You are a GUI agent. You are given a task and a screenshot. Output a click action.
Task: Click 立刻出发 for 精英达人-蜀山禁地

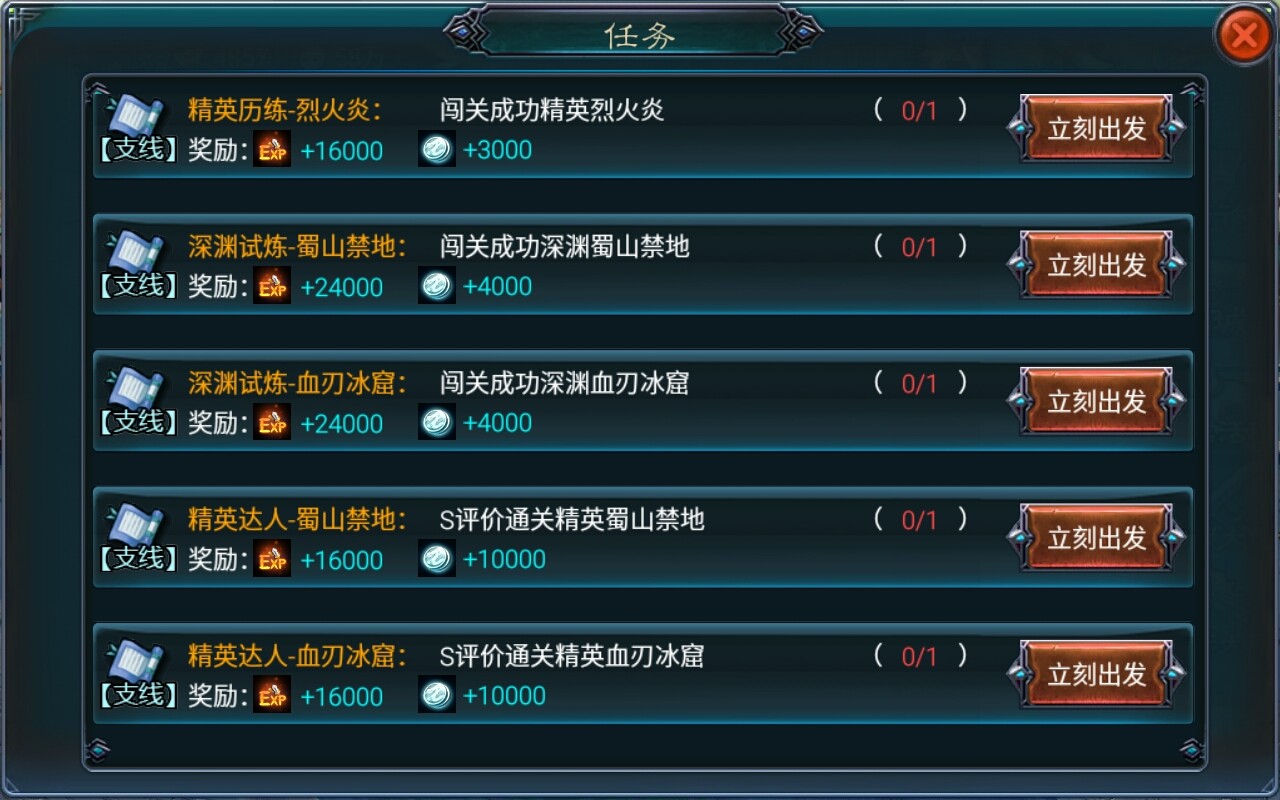click(x=1096, y=538)
